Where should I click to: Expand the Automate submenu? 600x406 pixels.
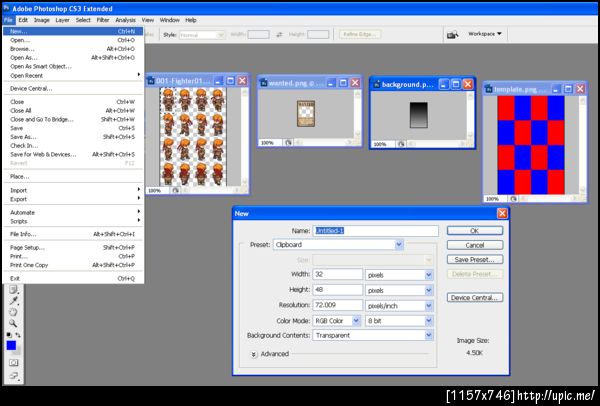click(73, 212)
